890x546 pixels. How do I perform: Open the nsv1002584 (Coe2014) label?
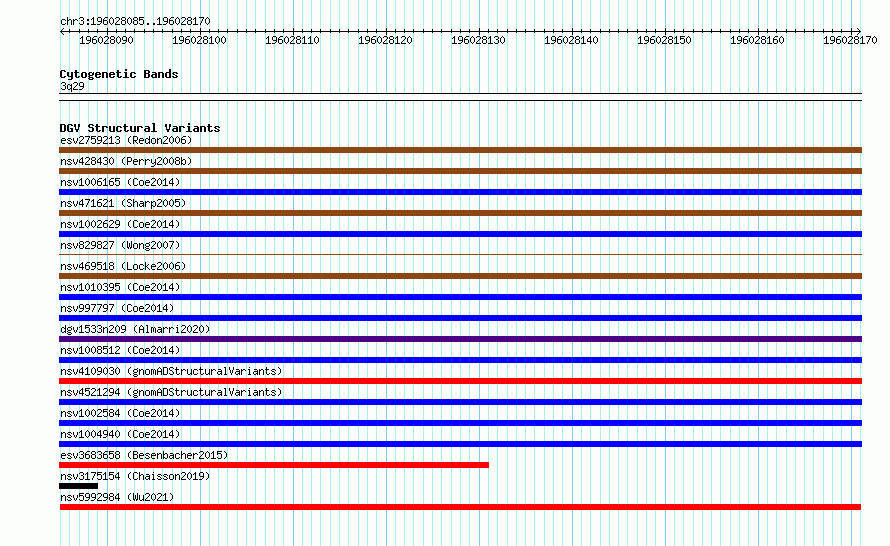pyautogui.click(x=120, y=413)
